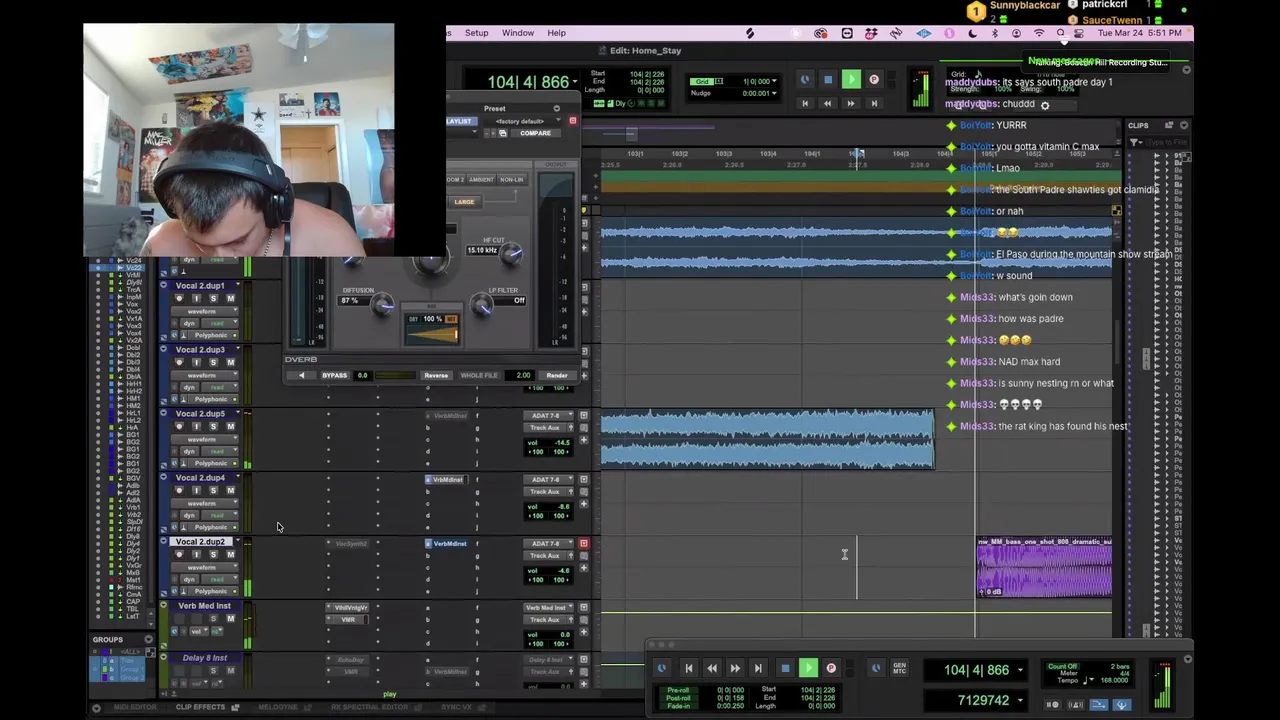
Task: Open the Melodyne tab at bottom
Action: (x=279, y=707)
